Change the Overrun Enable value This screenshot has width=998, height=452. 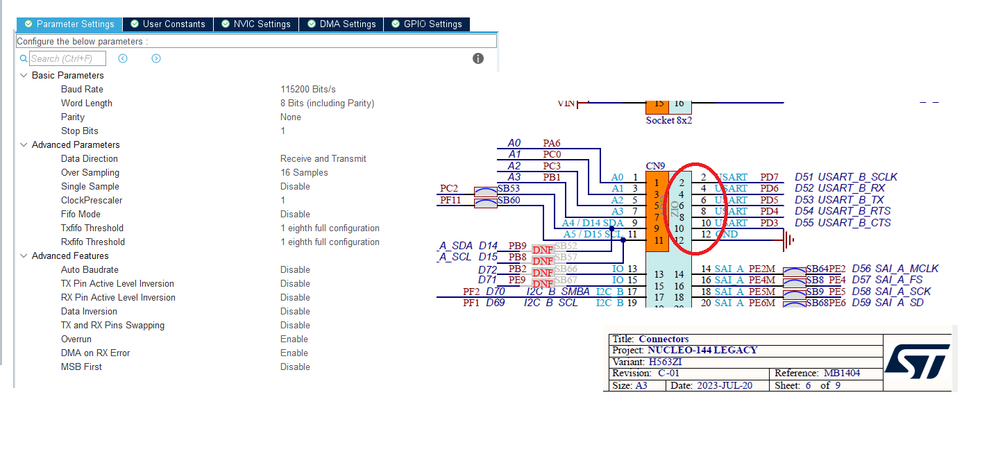294,339
